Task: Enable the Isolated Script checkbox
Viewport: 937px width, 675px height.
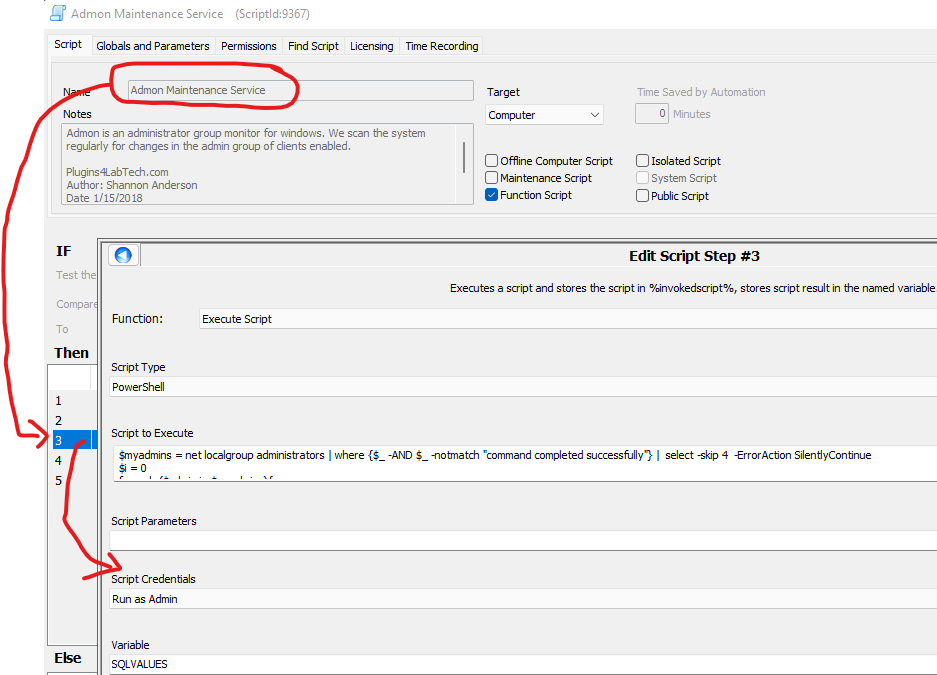Action: (643, 161)
